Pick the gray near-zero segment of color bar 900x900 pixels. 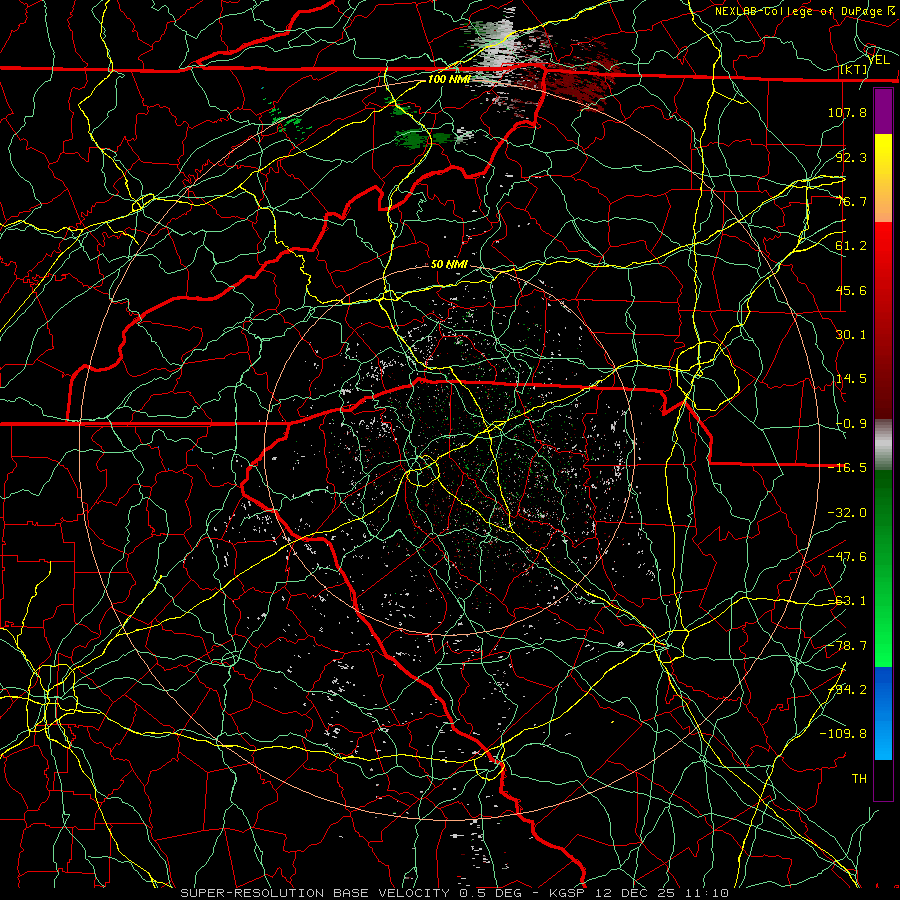883,445
